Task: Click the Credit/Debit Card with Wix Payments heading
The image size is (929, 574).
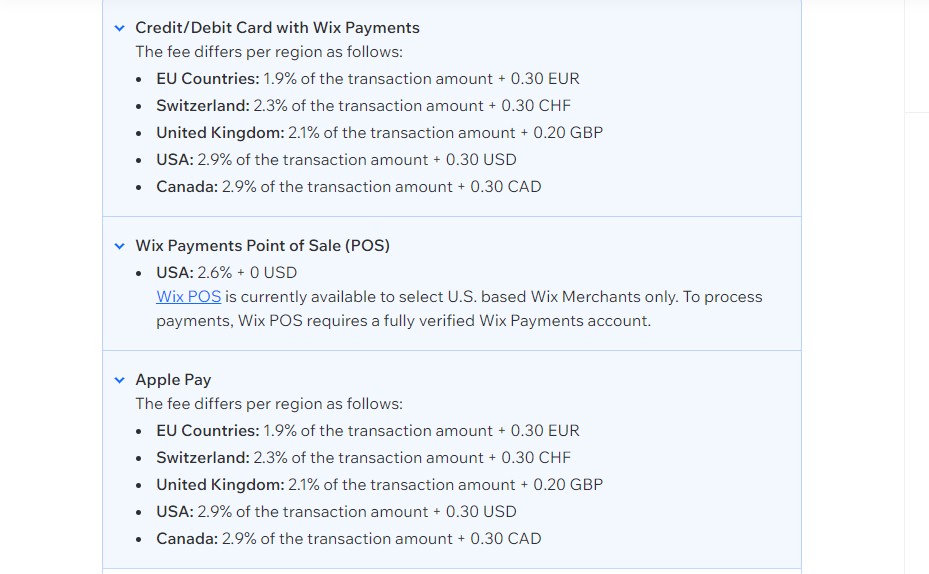Action: click(277, 28)
